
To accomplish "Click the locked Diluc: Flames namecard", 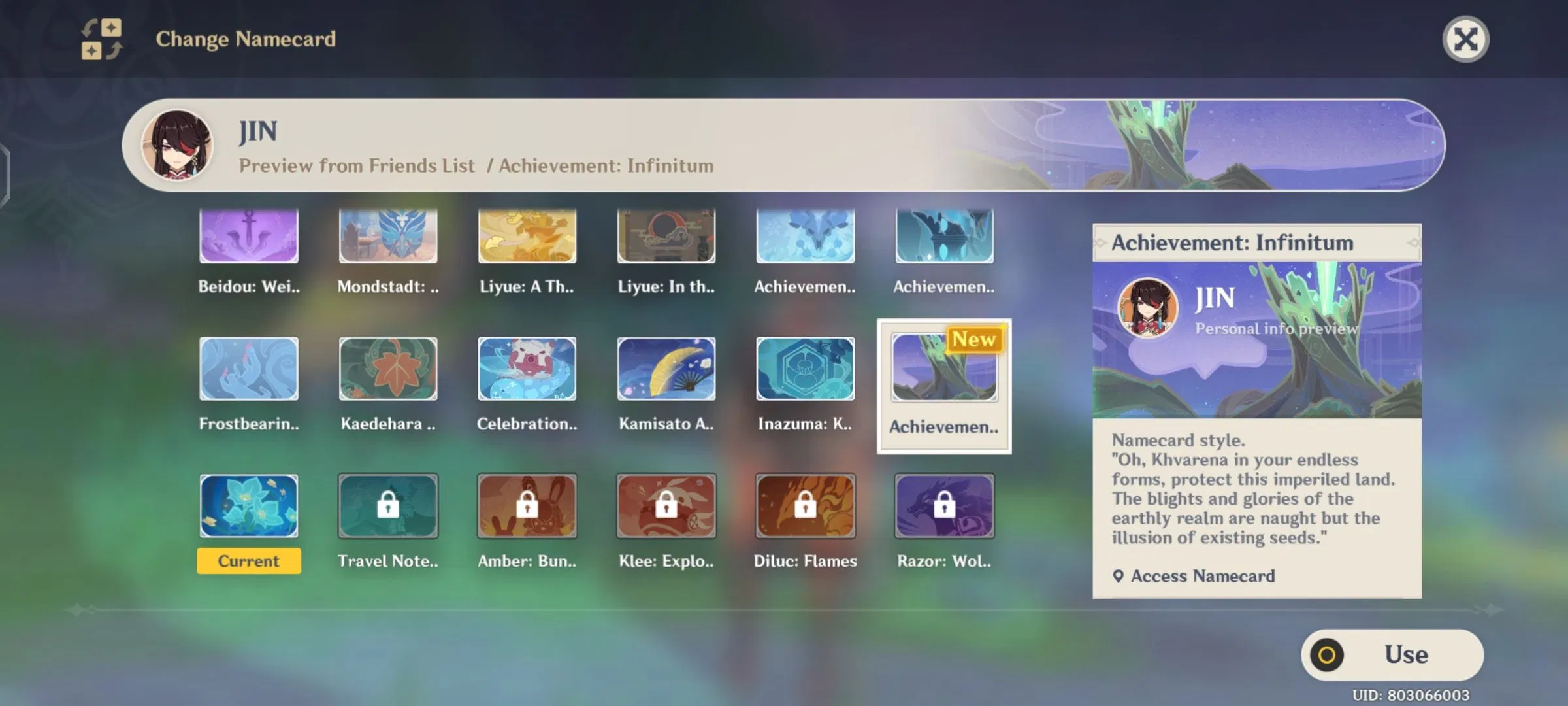I will point(805,506).
